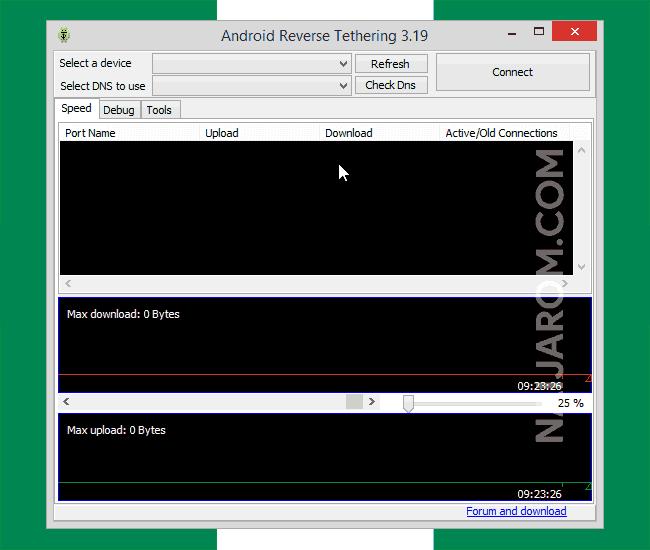The image size is (650, 550).
Task: Click the download graph time 09:23:26
Action: tap(539, 386)
